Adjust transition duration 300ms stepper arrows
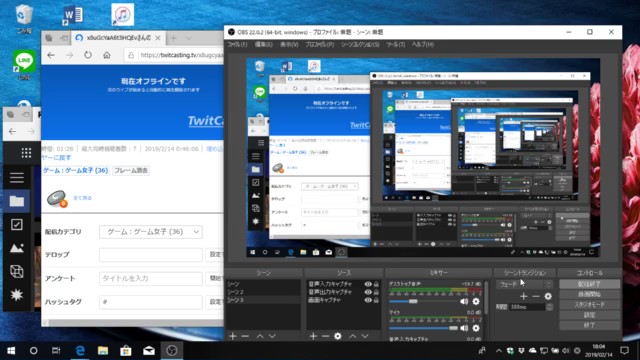The image size is (640, 360). 549,307
